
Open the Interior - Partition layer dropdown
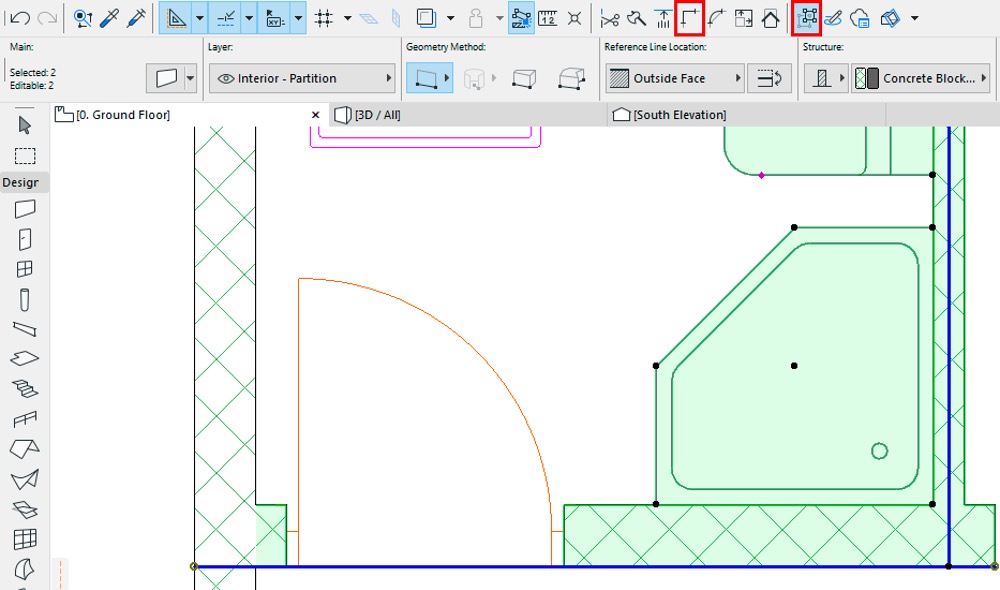302,78
